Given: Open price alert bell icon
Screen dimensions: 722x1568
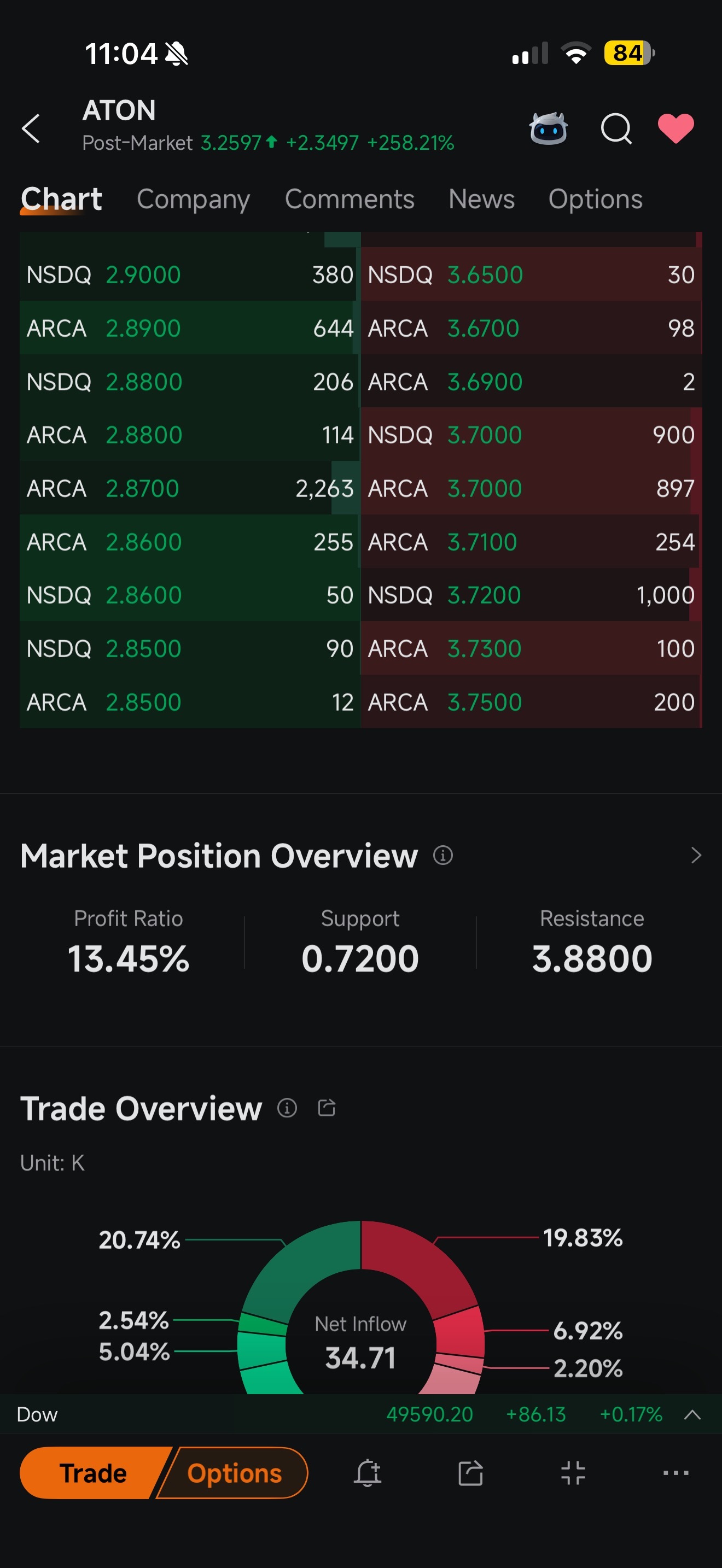Looking at the screenshot, I should pos(368,1473).
